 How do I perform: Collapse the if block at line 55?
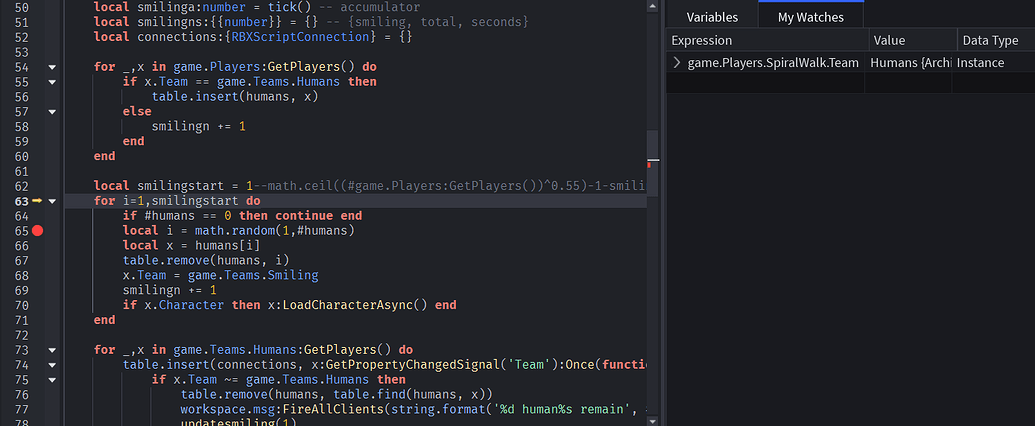[52, 82]
